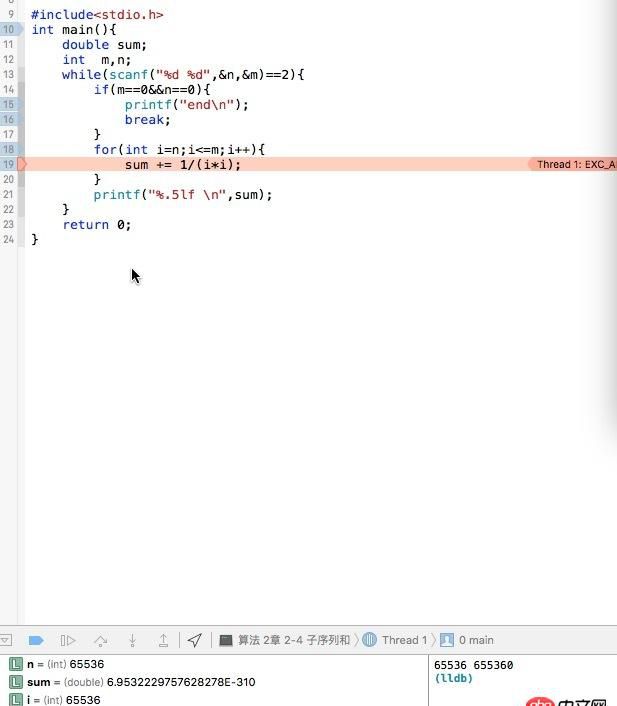Click line number 9 in the gutter

click(x=11, y=14)
